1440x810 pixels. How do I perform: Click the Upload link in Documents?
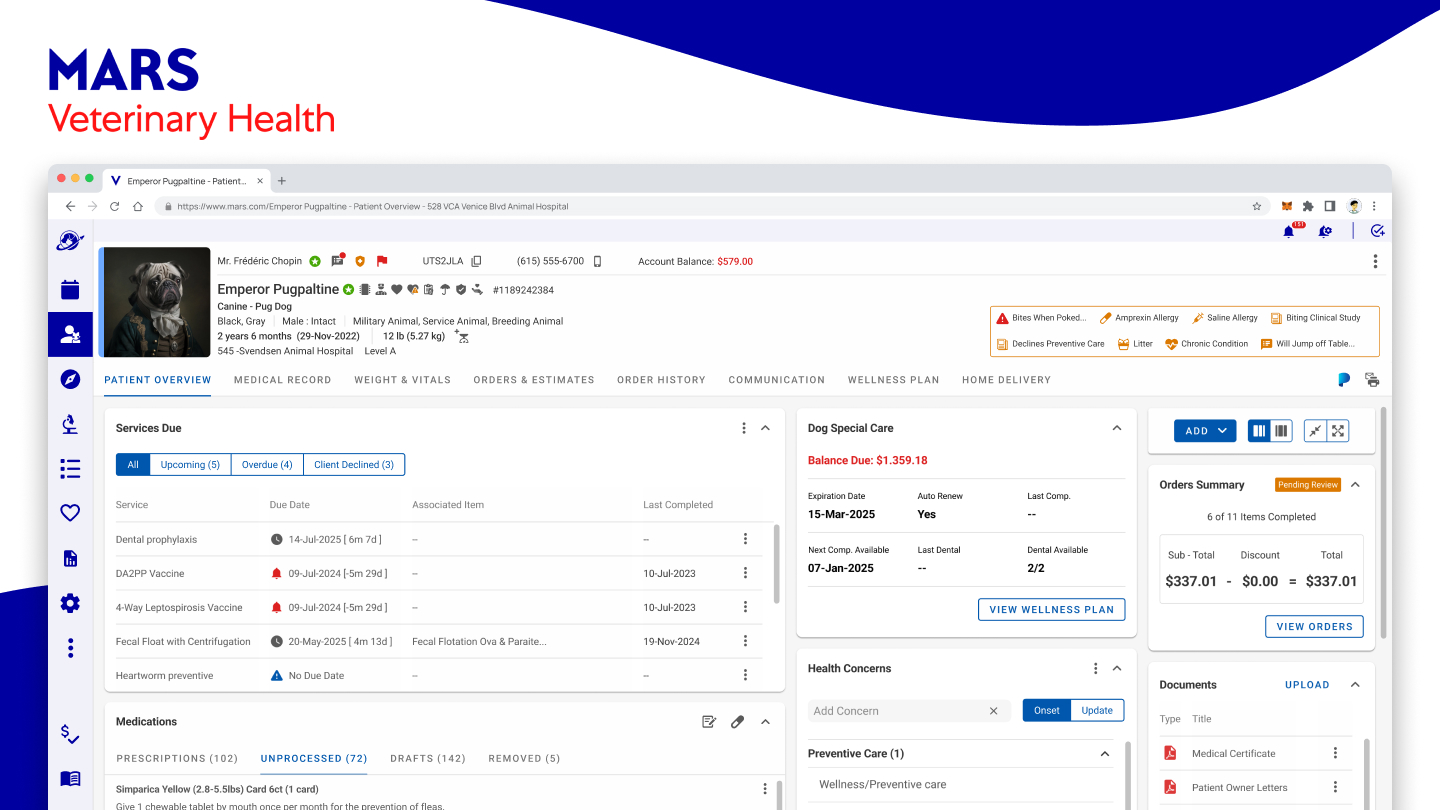coord(1307,685)
